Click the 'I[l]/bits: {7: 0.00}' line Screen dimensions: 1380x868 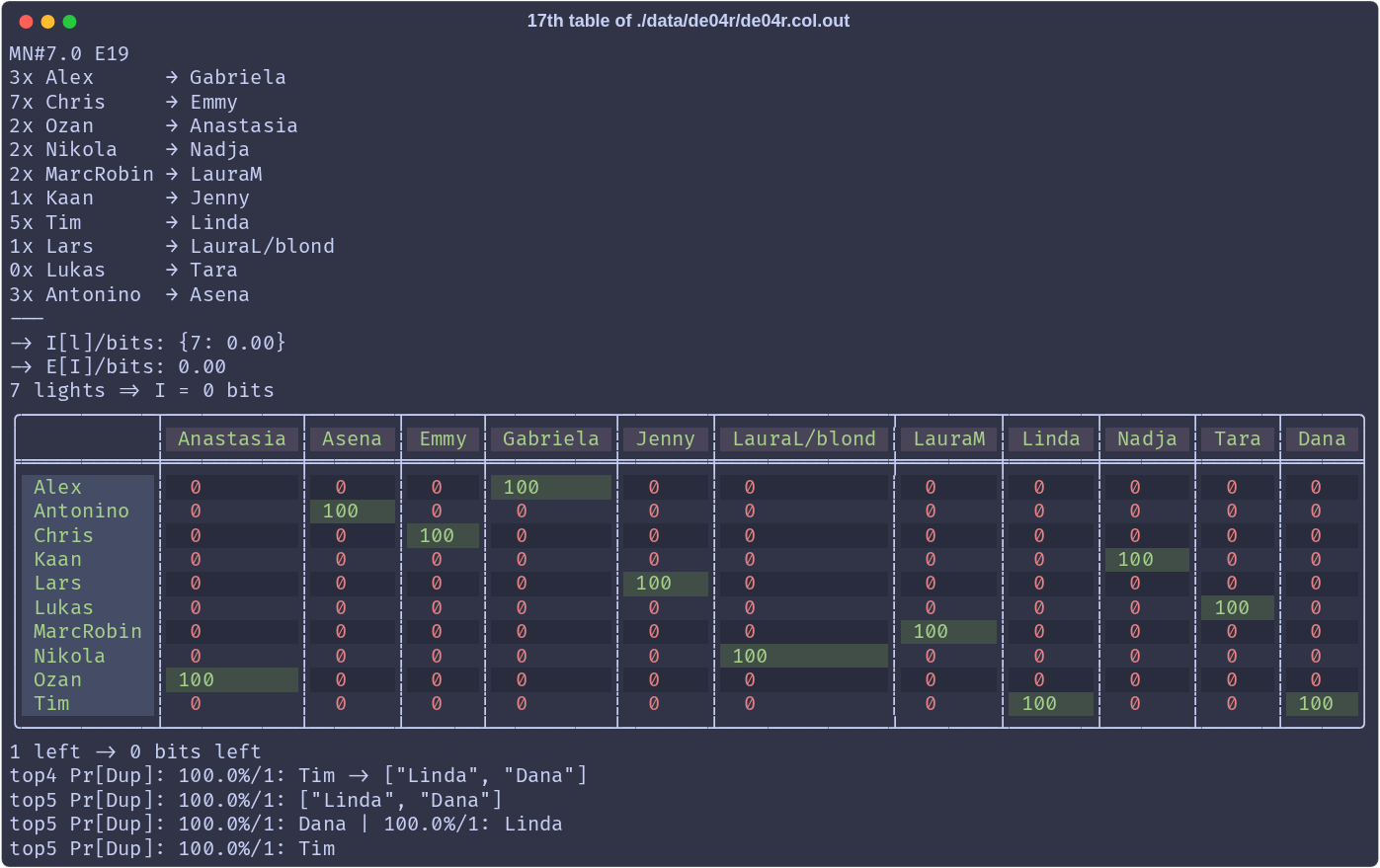tap(148, 343)
